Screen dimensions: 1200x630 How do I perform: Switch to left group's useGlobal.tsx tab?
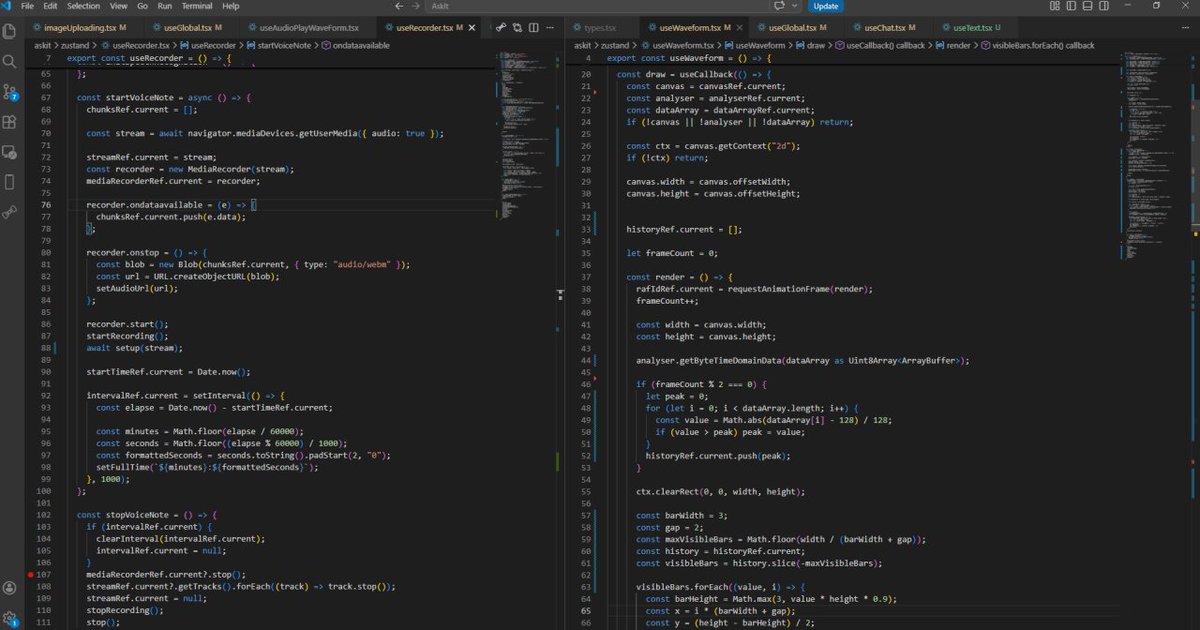coord(194,27)
